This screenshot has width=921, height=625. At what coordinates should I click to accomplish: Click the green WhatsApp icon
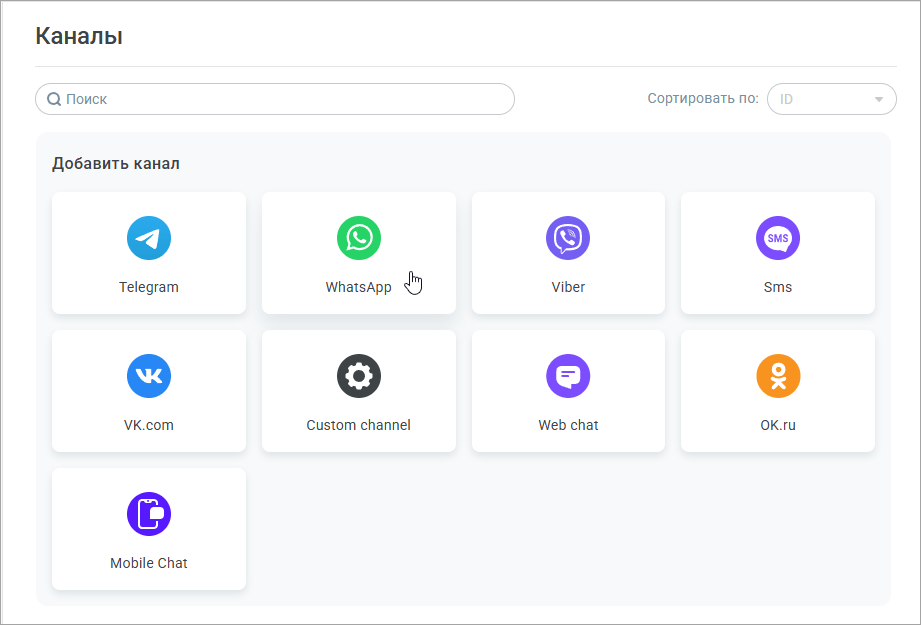358,238
